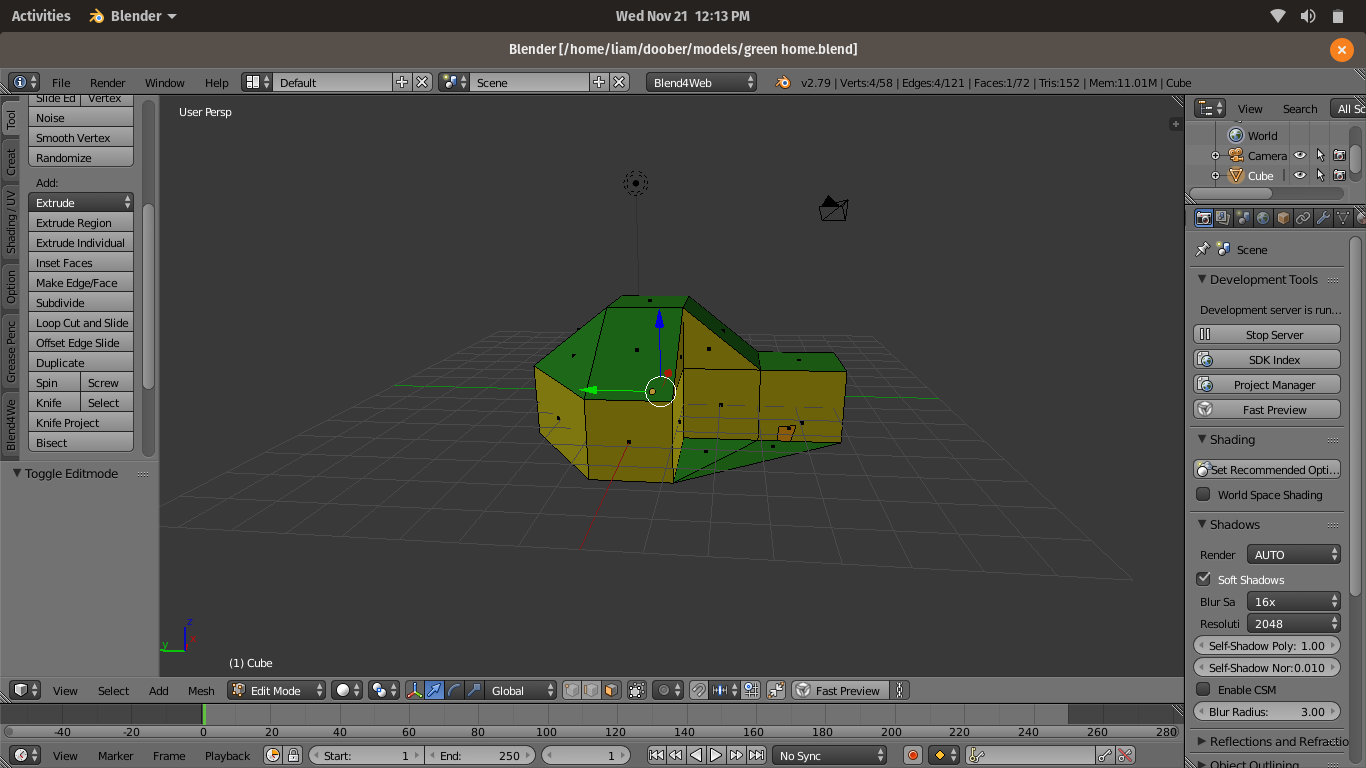The image size is (1366, 768).
Task: Expand the Camera tree item
Action: pyautogui.click(x=1216, y=156)
